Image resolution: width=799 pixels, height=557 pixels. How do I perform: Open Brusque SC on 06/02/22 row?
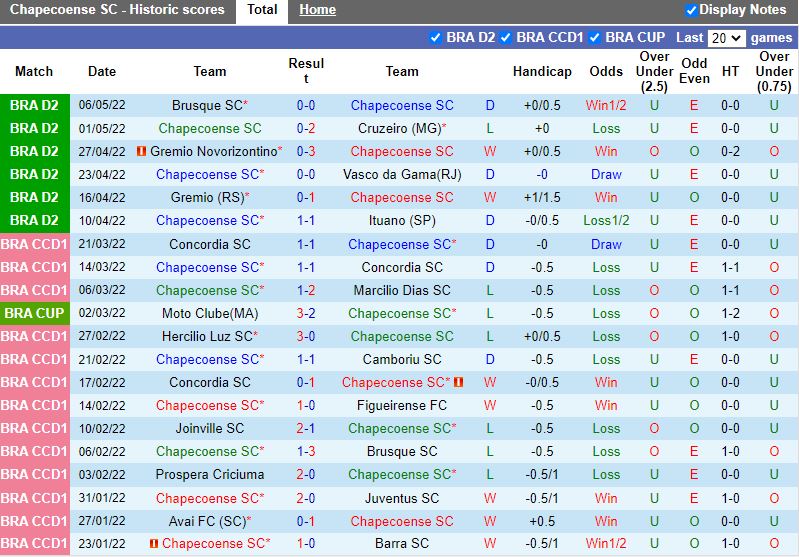tap(402, 452)
